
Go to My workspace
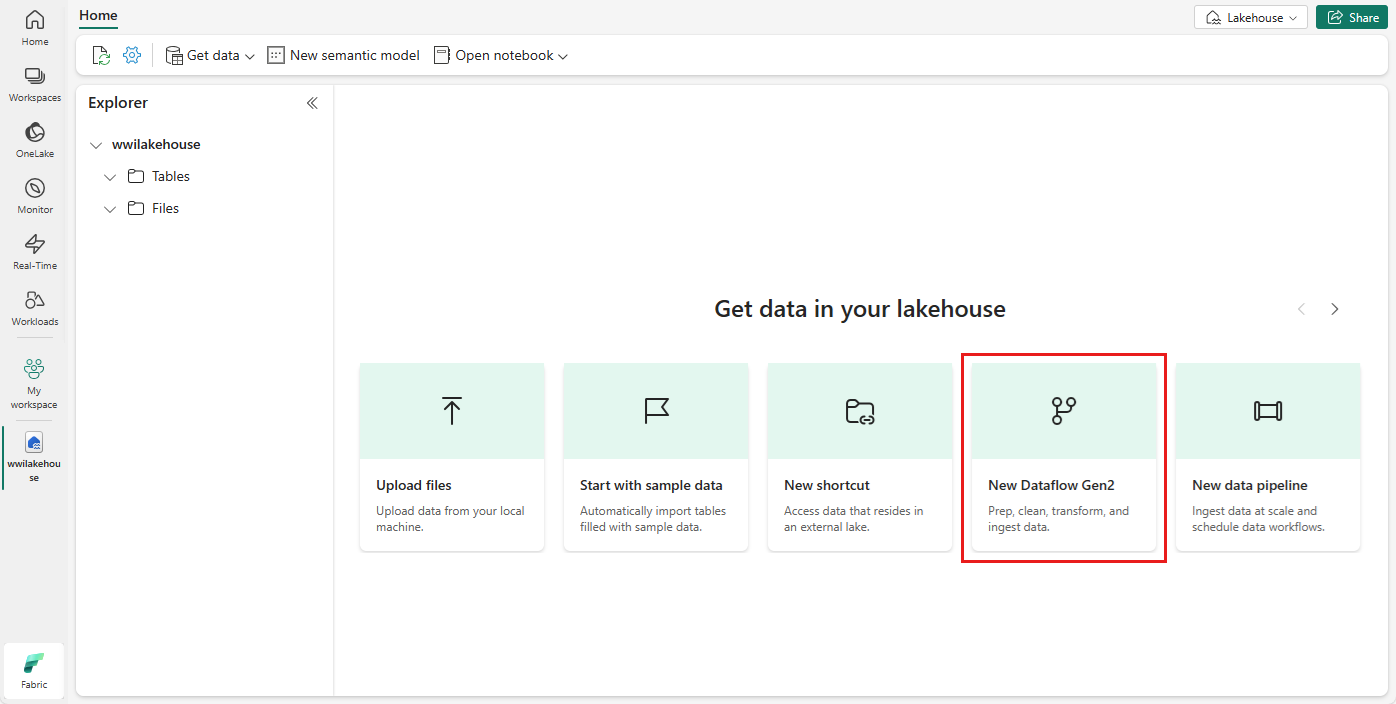point(34,383)
